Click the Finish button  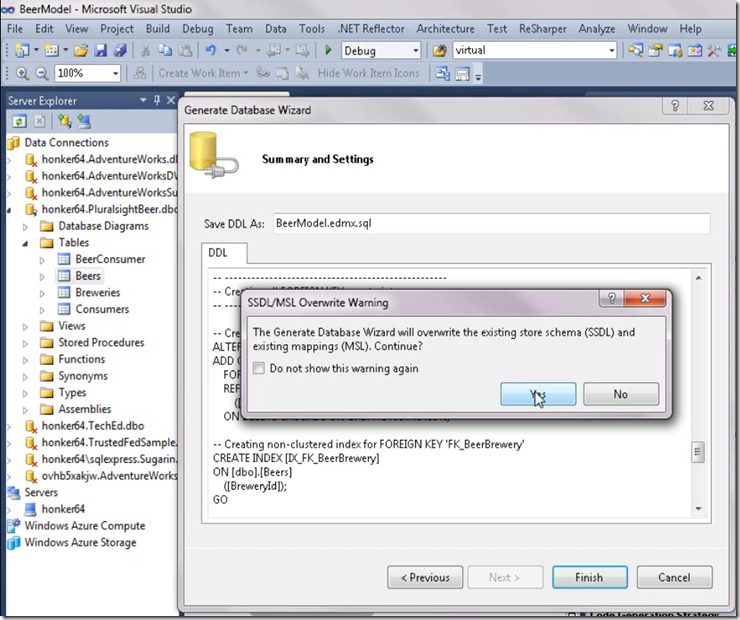point(589,577)
